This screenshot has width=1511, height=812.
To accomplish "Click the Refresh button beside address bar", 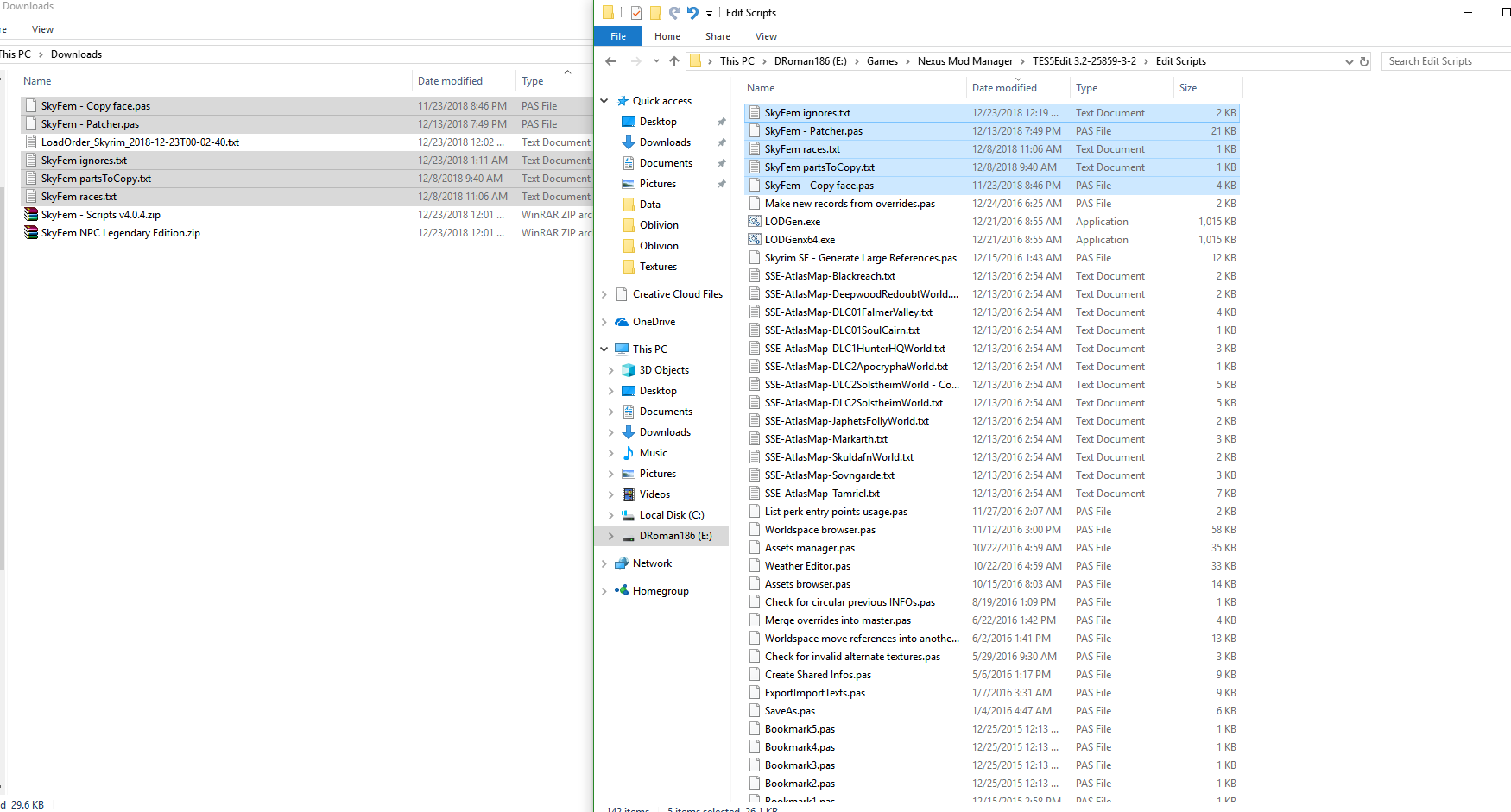I will (x=1364, y=61).
